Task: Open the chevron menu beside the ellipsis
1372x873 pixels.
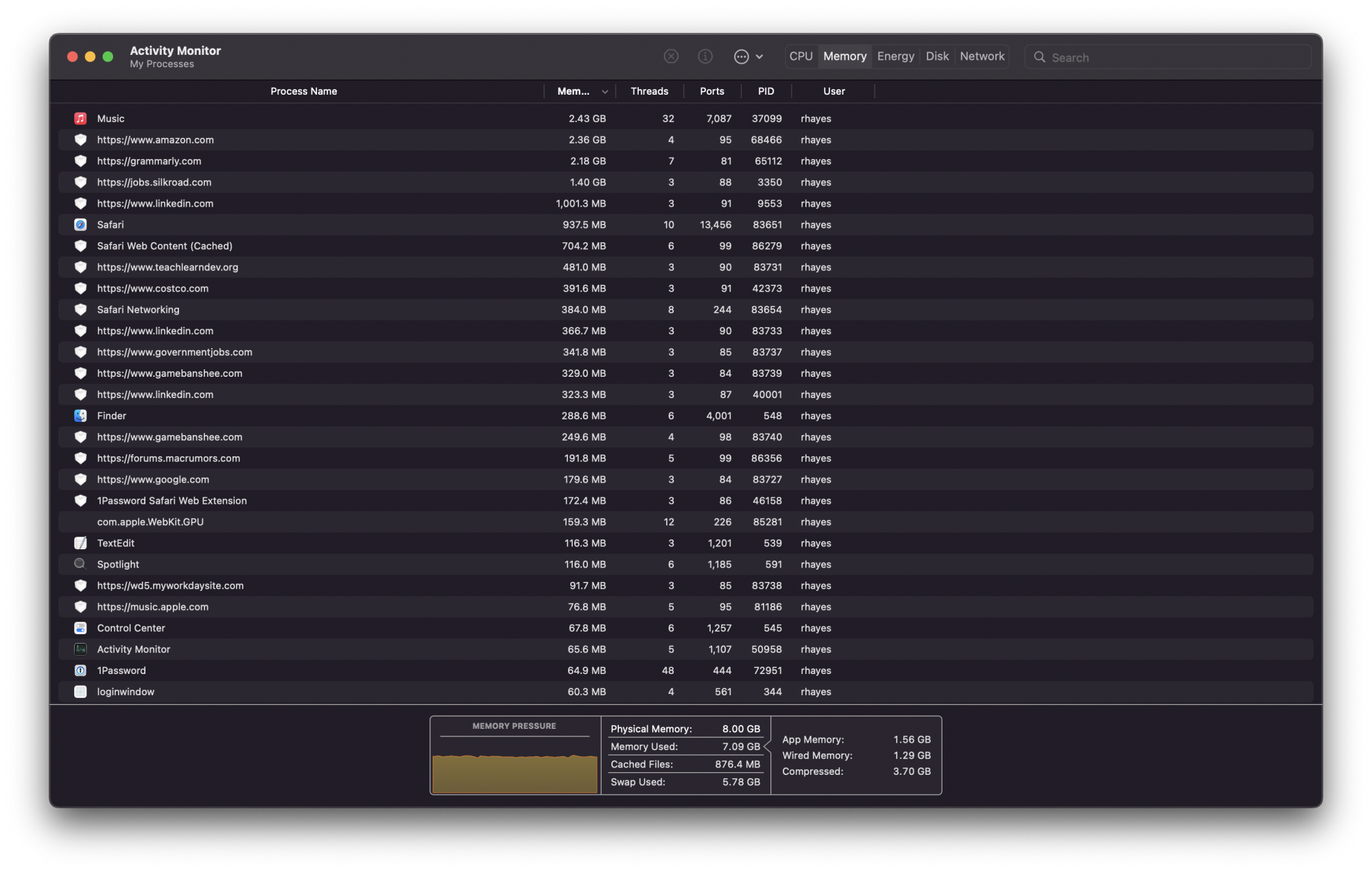Action: pos(759,57)
